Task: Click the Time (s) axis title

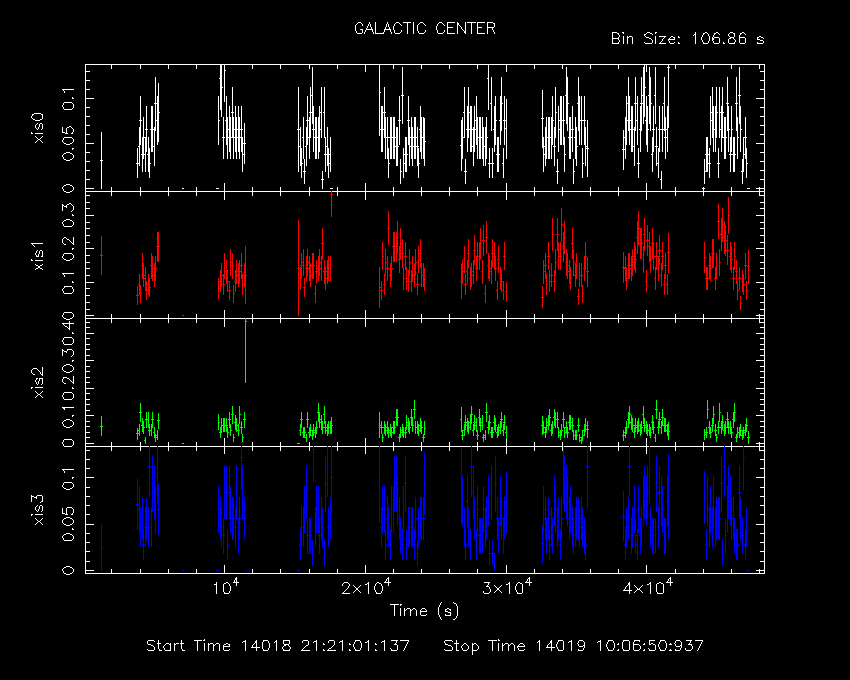Action: [x=424, y=611]
